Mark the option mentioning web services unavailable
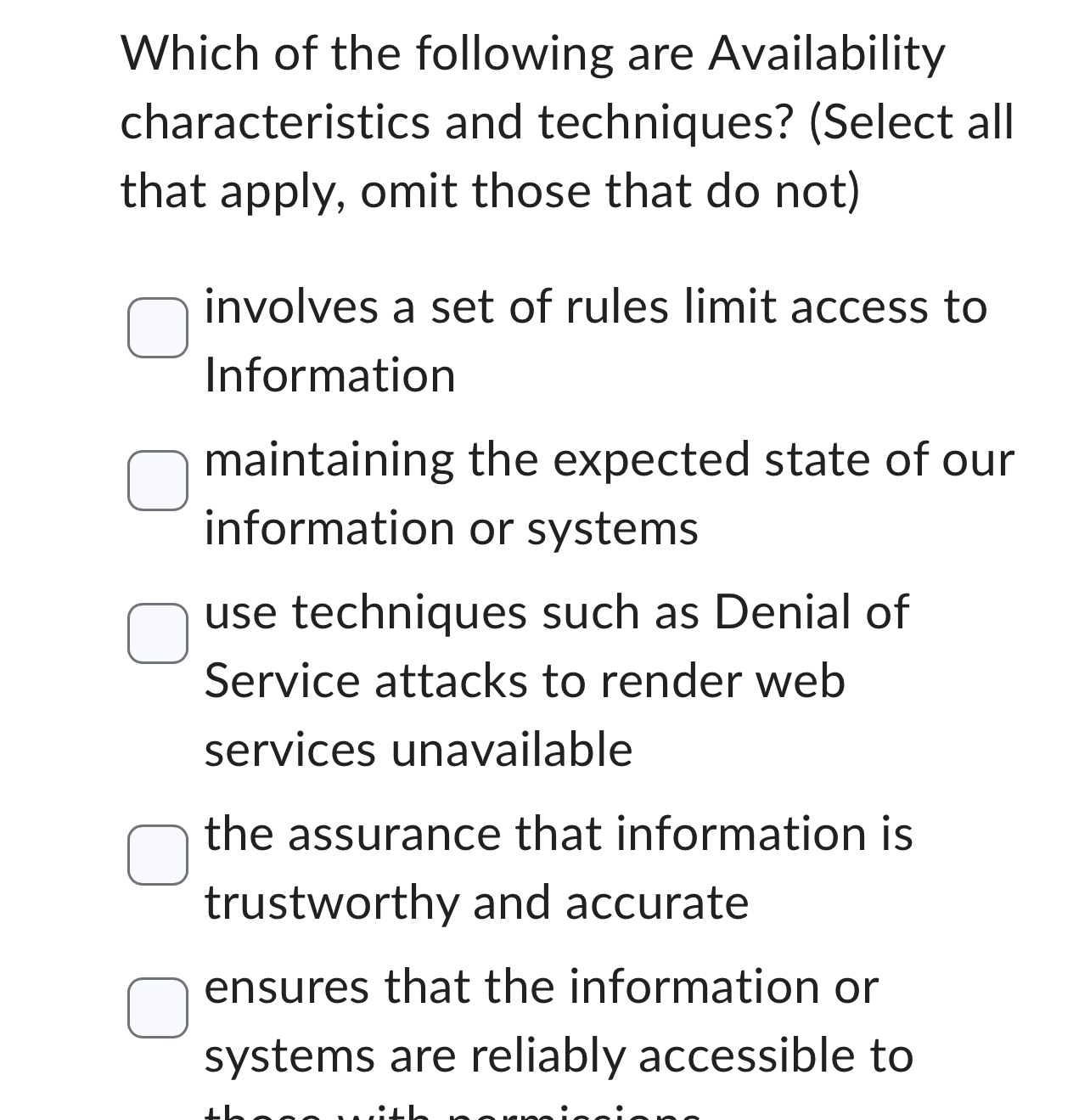Image resolution: width=1090 pixels, height=1120 pixels. coord(158,632)
